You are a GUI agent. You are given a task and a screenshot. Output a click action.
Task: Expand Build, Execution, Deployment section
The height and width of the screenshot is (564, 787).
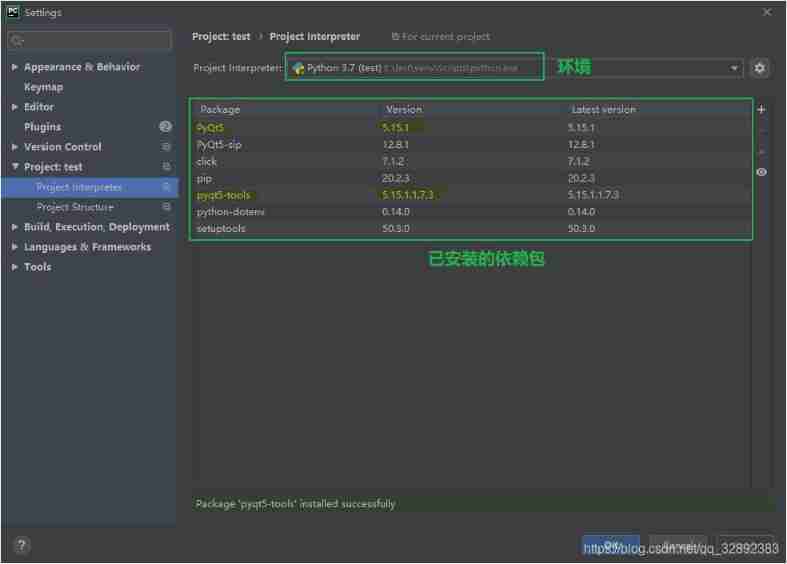pos(15,227)
